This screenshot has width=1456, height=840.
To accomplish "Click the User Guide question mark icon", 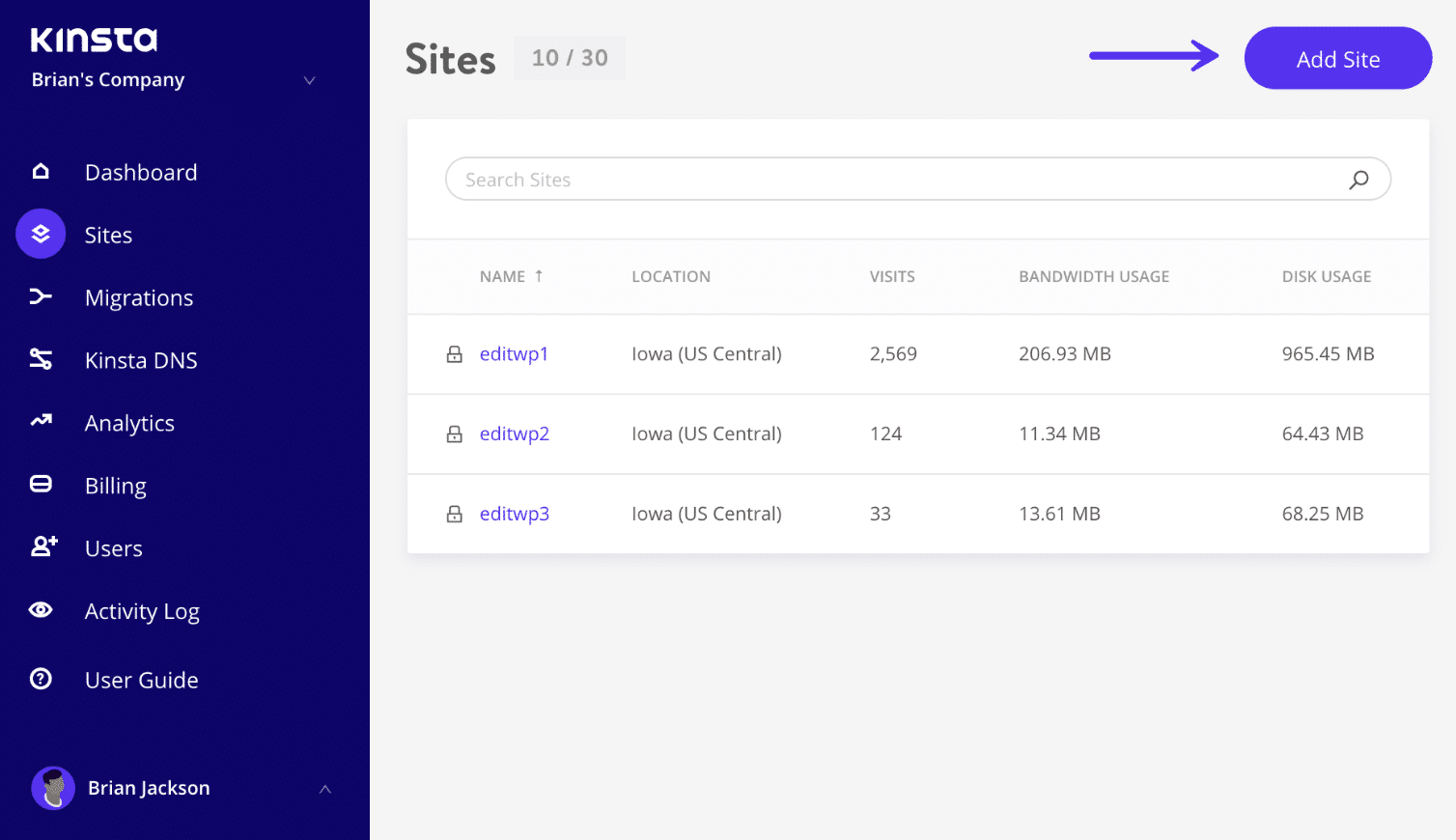I will (x=41, y=679).
